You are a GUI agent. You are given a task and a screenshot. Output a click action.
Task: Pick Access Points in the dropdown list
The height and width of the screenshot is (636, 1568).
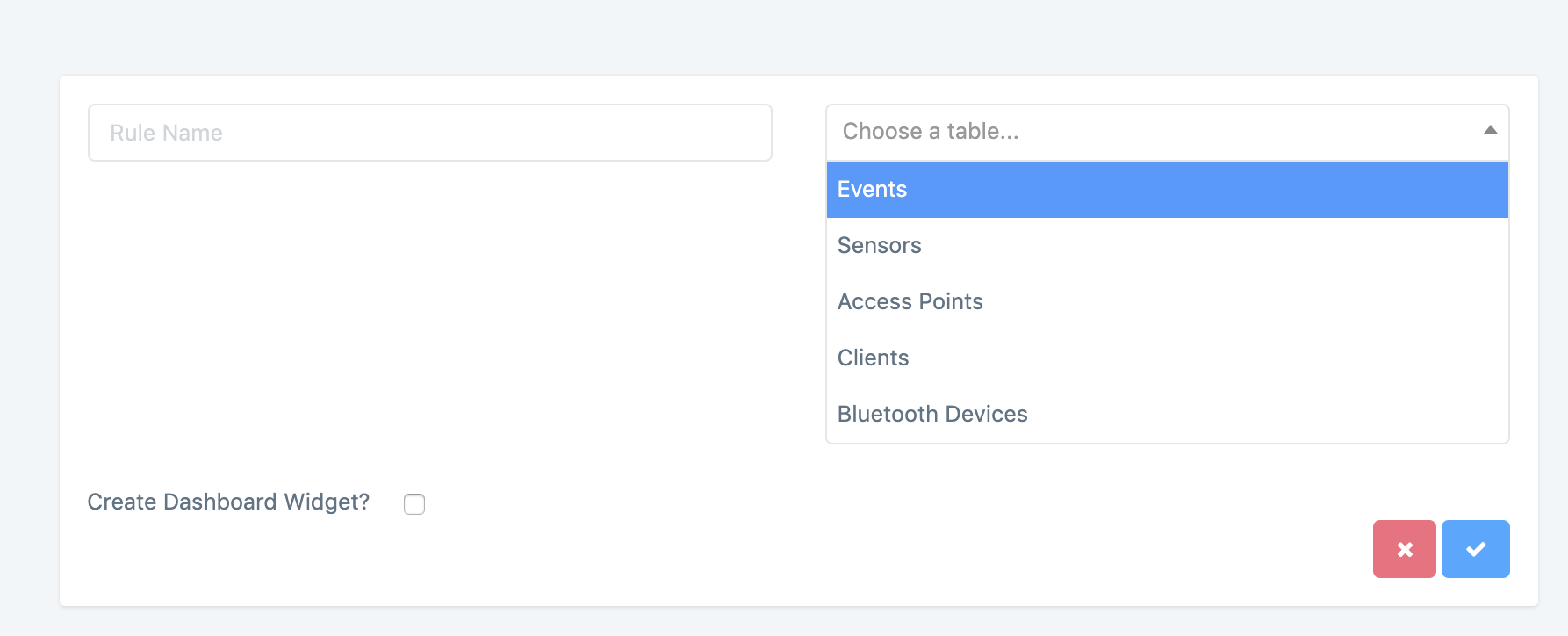(x=910, y=302)
